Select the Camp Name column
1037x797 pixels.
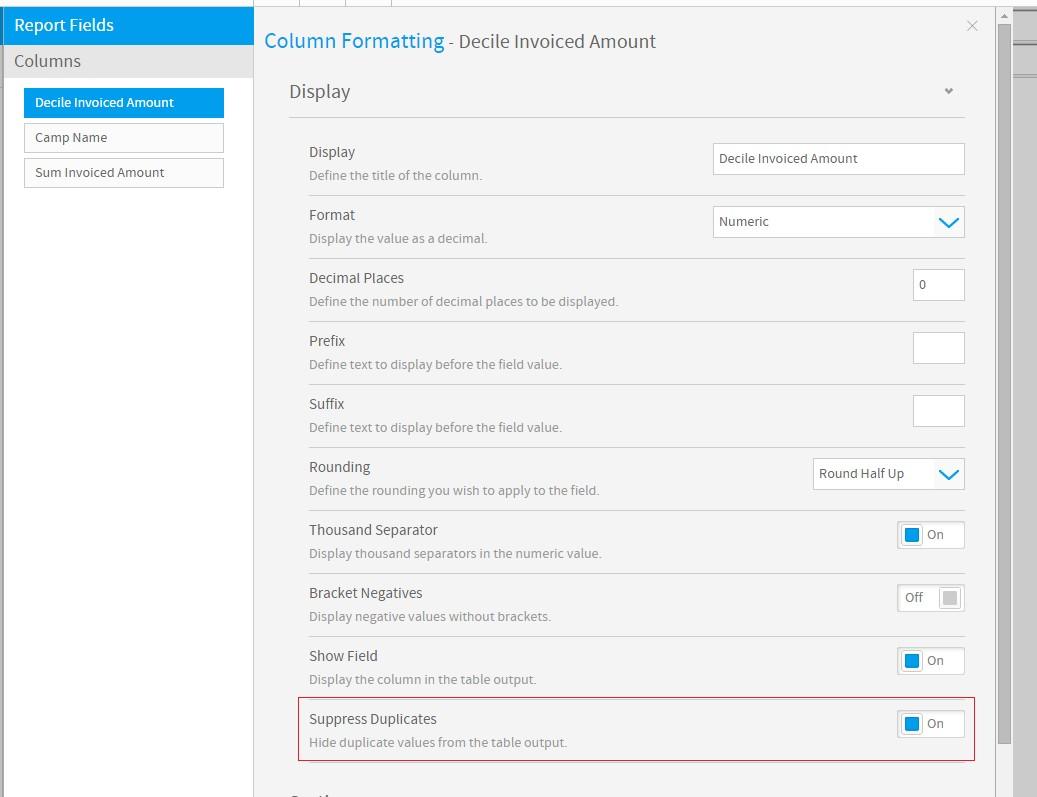pyautogui.click(x=124, y=138)
